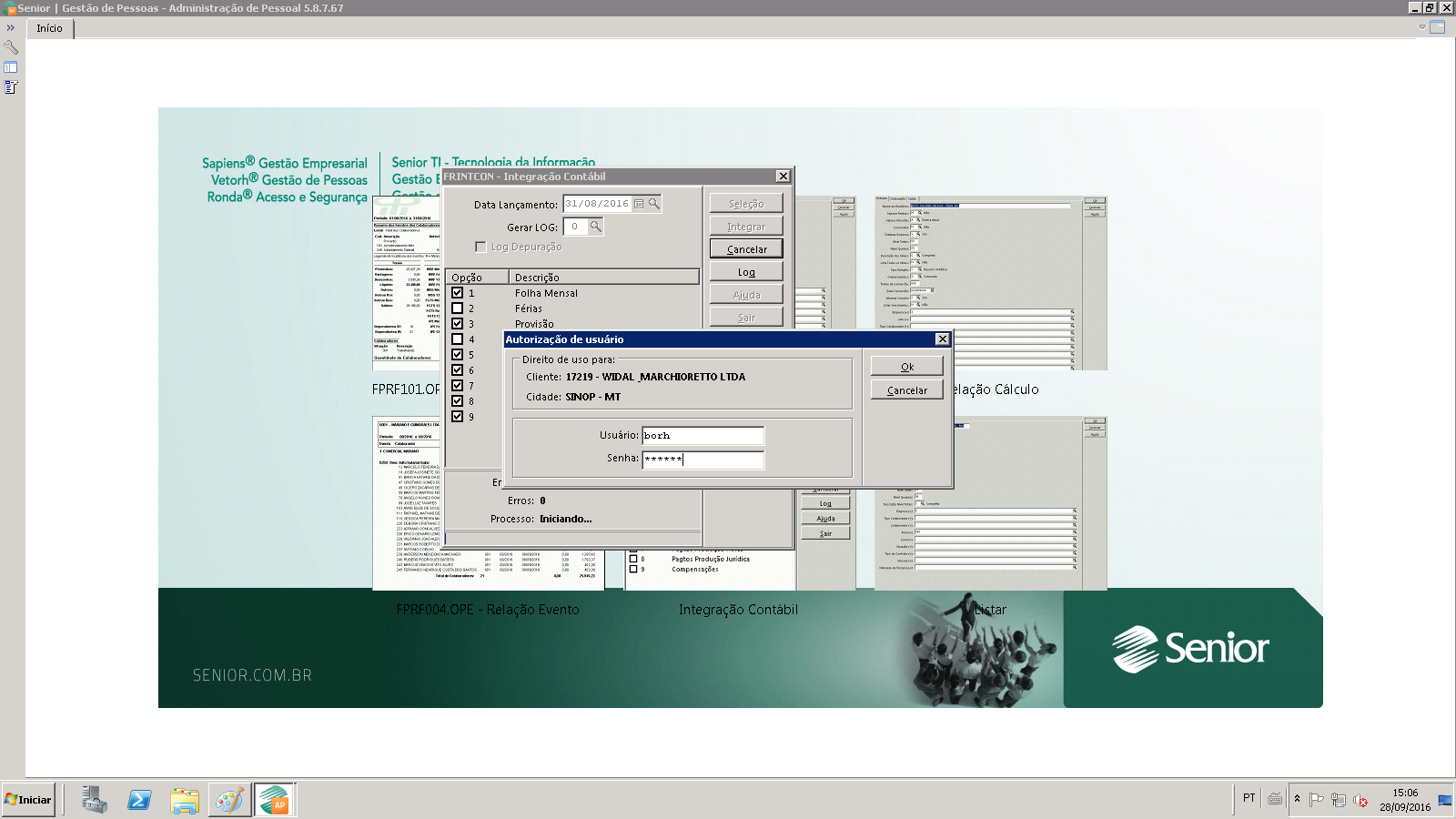Open the calendar picker for Data Lançamento
Image resolution: width=1456 pixels, height=819 pixels.
pyautogui.click(x=639, y=204)
